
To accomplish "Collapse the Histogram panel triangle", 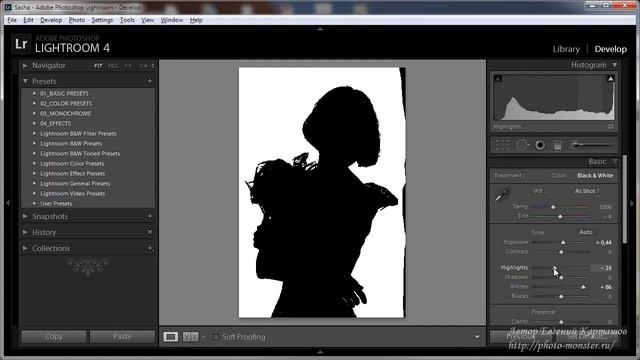I will click(615, 65).
